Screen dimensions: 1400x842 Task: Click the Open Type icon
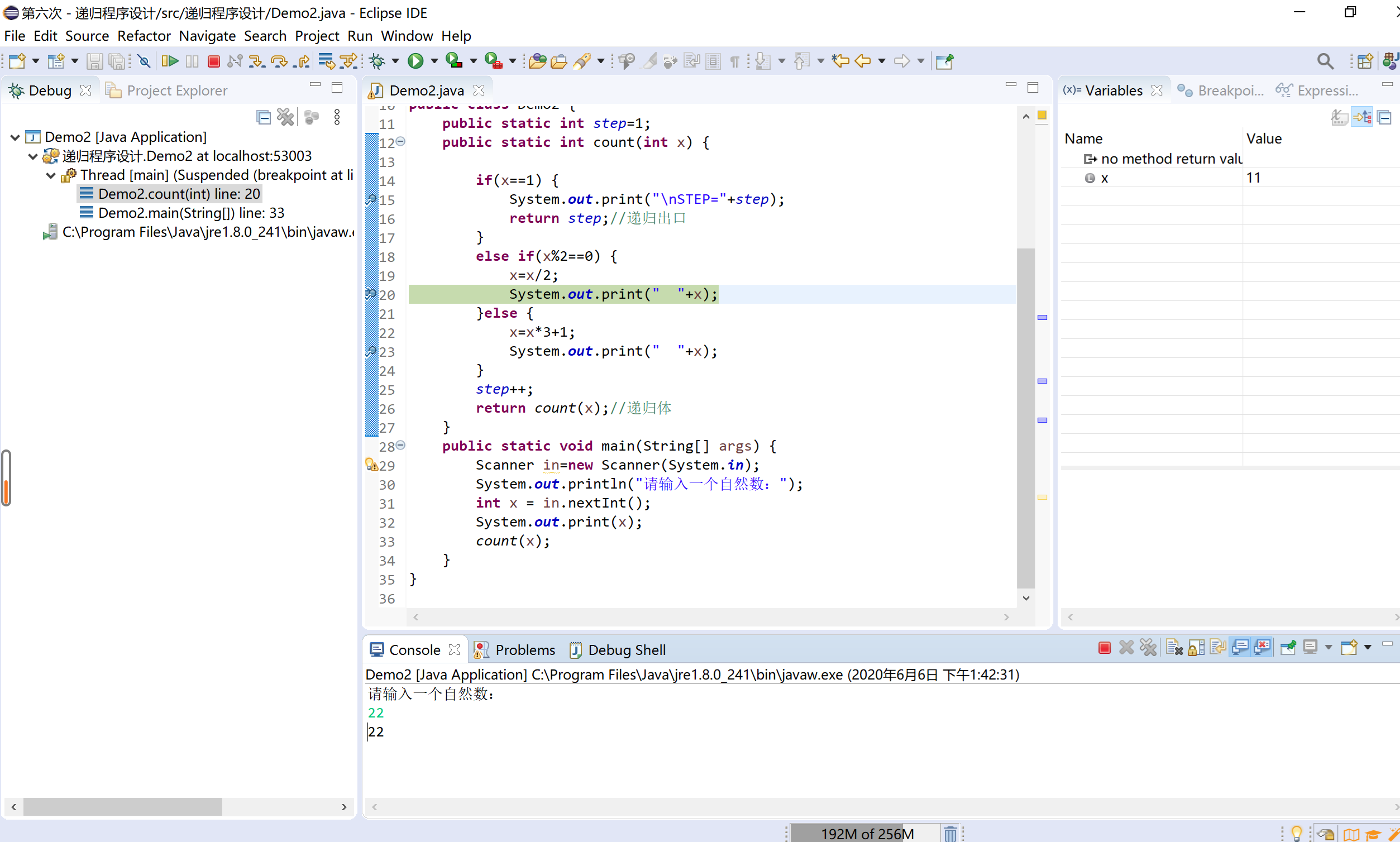tap(537, 61)
